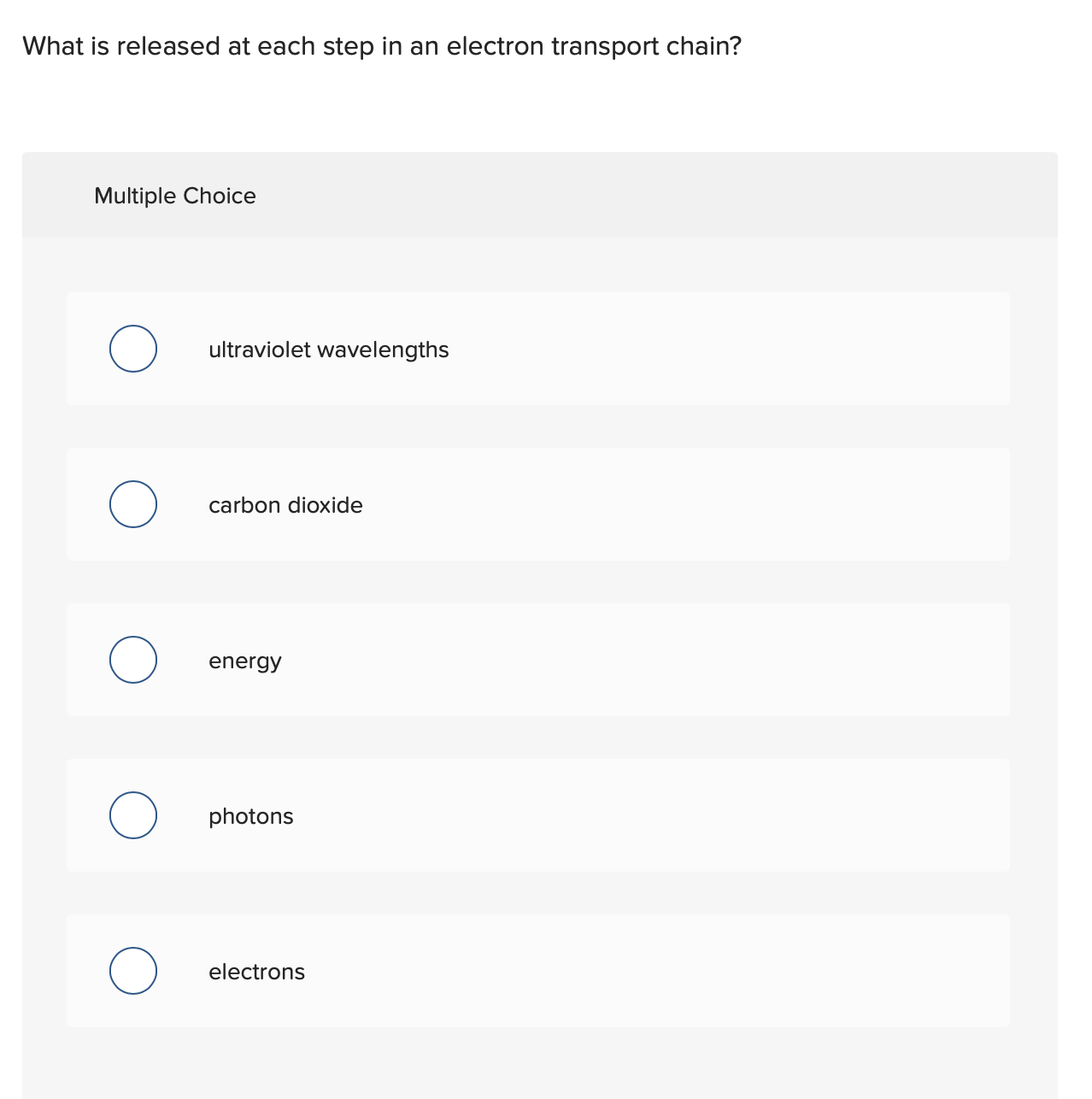This screenshot has height=1099, width=1092.
Task: Click the answer text carbon dioxide
Action: [x=285, y=504]
